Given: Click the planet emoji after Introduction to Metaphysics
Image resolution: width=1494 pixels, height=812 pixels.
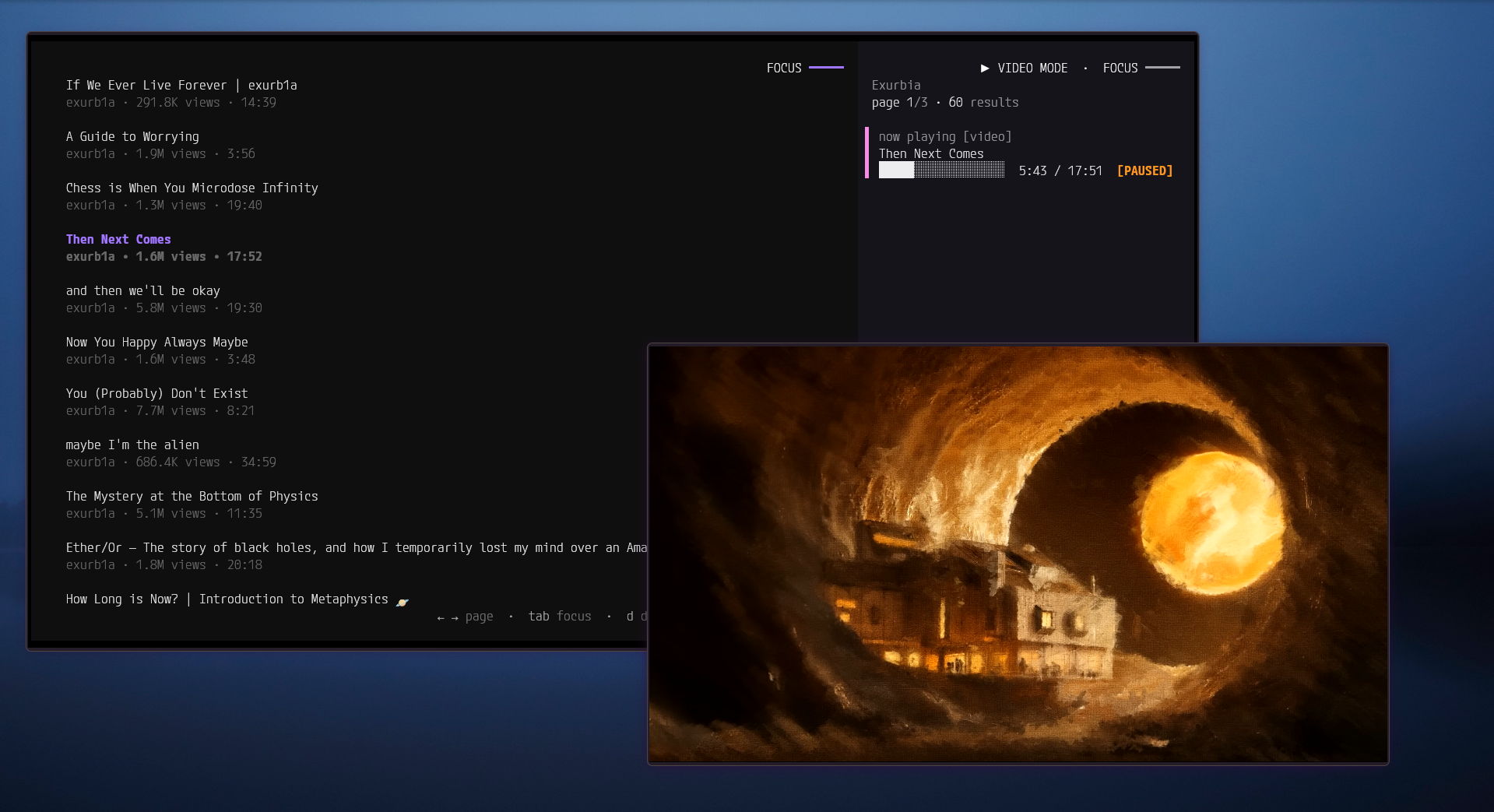Looking at the screenshot, I should pos(402,601).
